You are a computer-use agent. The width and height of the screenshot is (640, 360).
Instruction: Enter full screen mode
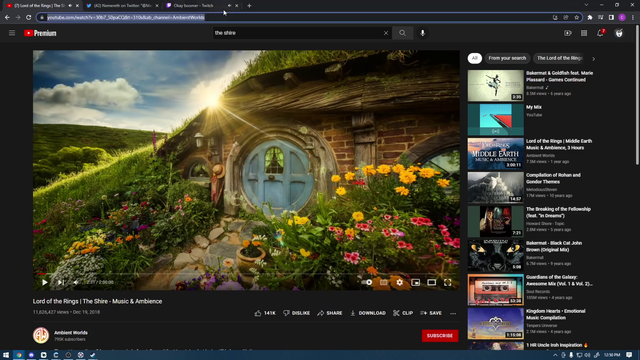coord(448,282)
